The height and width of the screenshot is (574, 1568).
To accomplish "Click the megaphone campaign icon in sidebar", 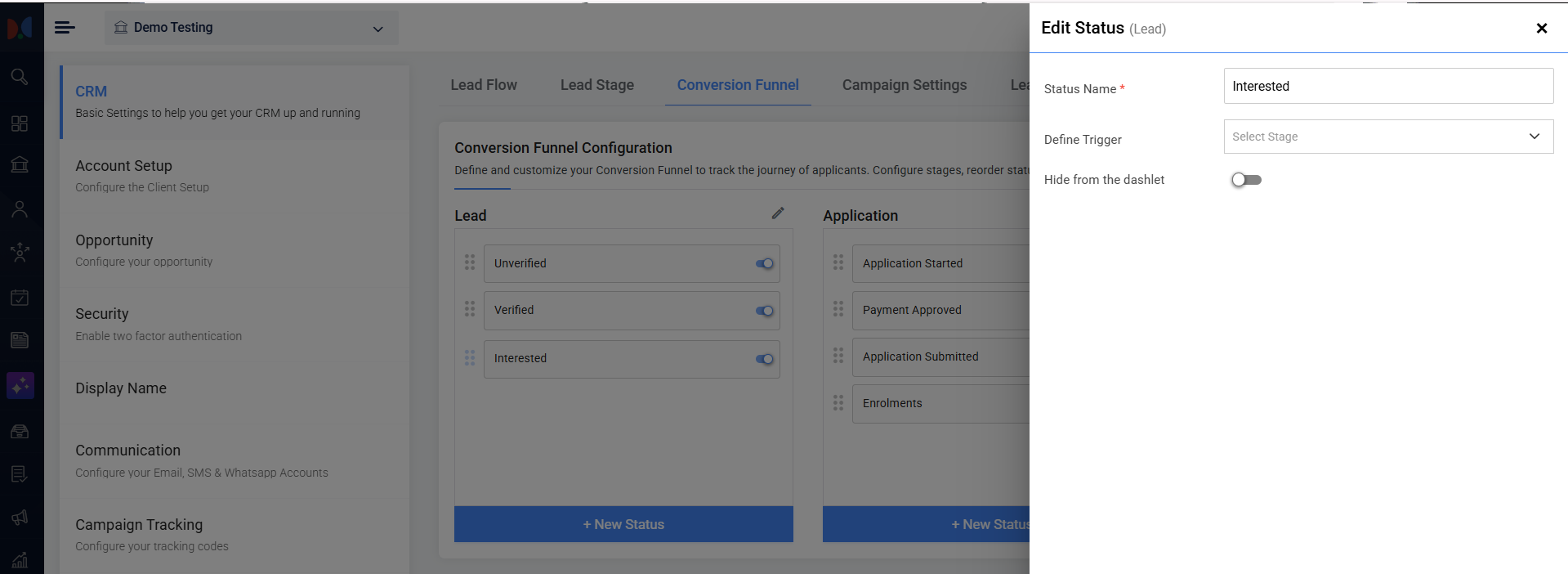I will pyautogui.click(x=20, y=517).
